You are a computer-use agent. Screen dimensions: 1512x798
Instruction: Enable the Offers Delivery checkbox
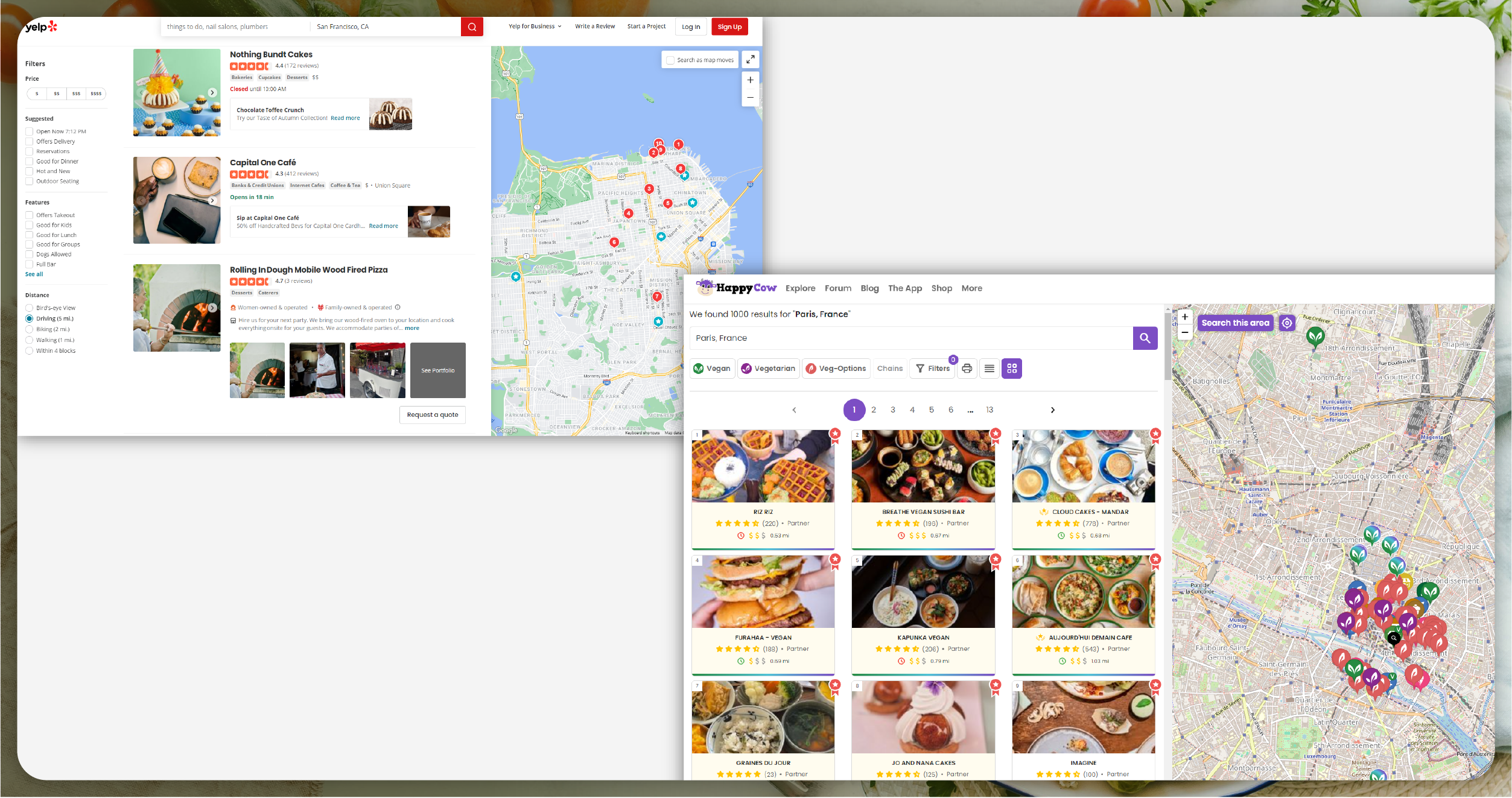[29, 142]
